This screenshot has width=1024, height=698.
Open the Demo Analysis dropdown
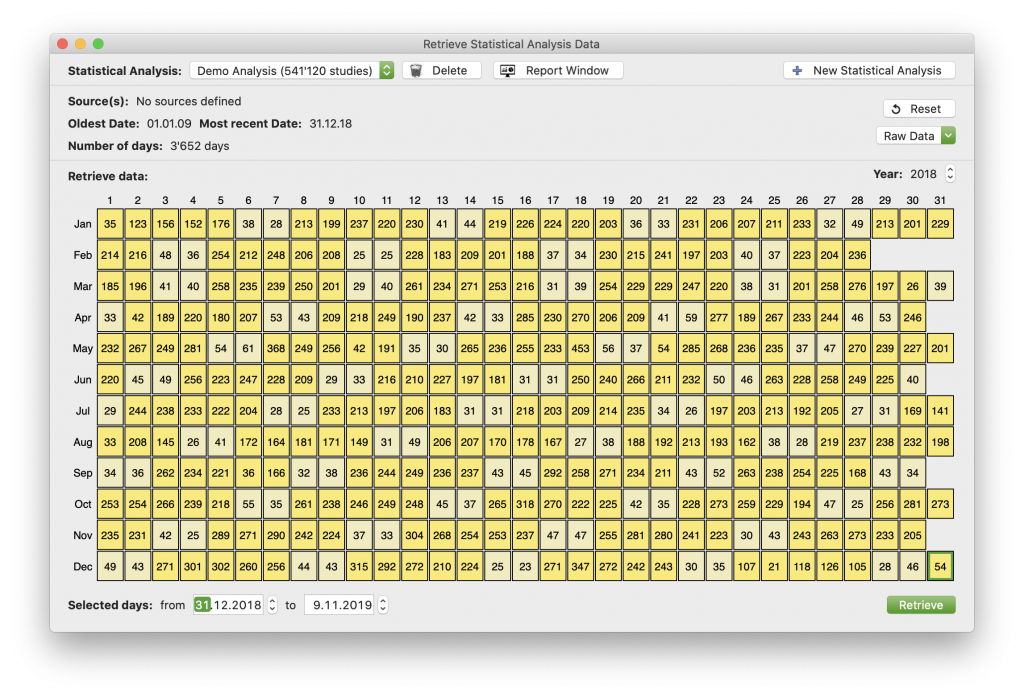click(292, 71)
